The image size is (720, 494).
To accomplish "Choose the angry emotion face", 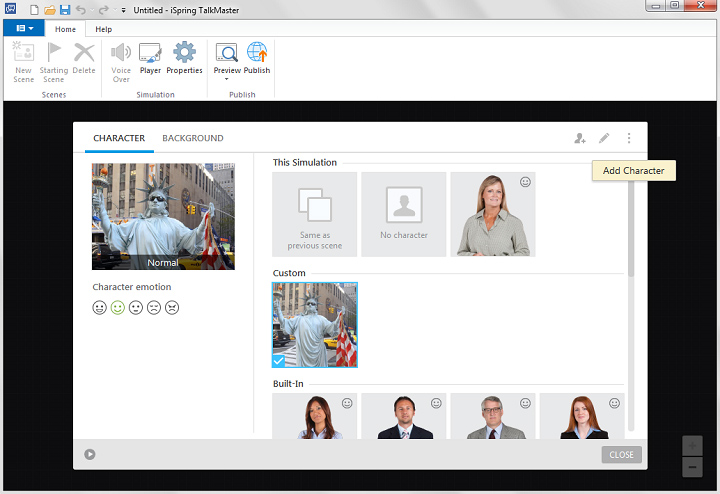I will (172, 308).
